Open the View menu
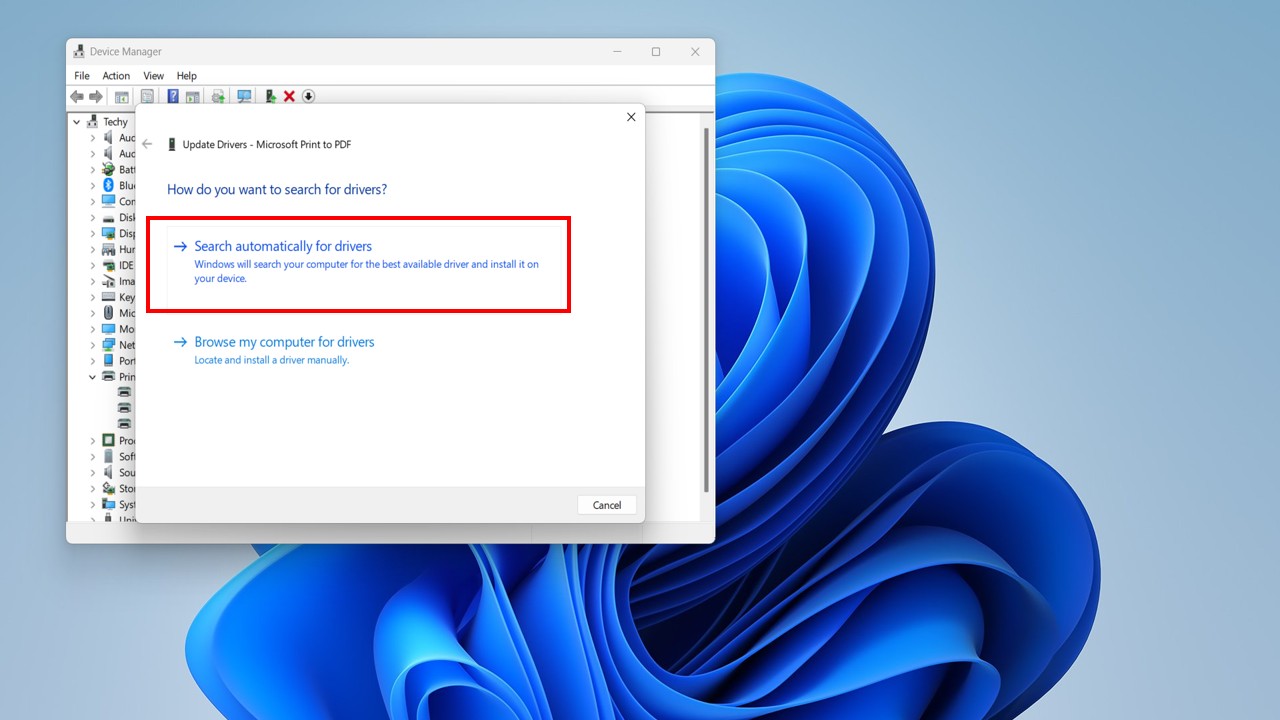 [x=153, y=76]
